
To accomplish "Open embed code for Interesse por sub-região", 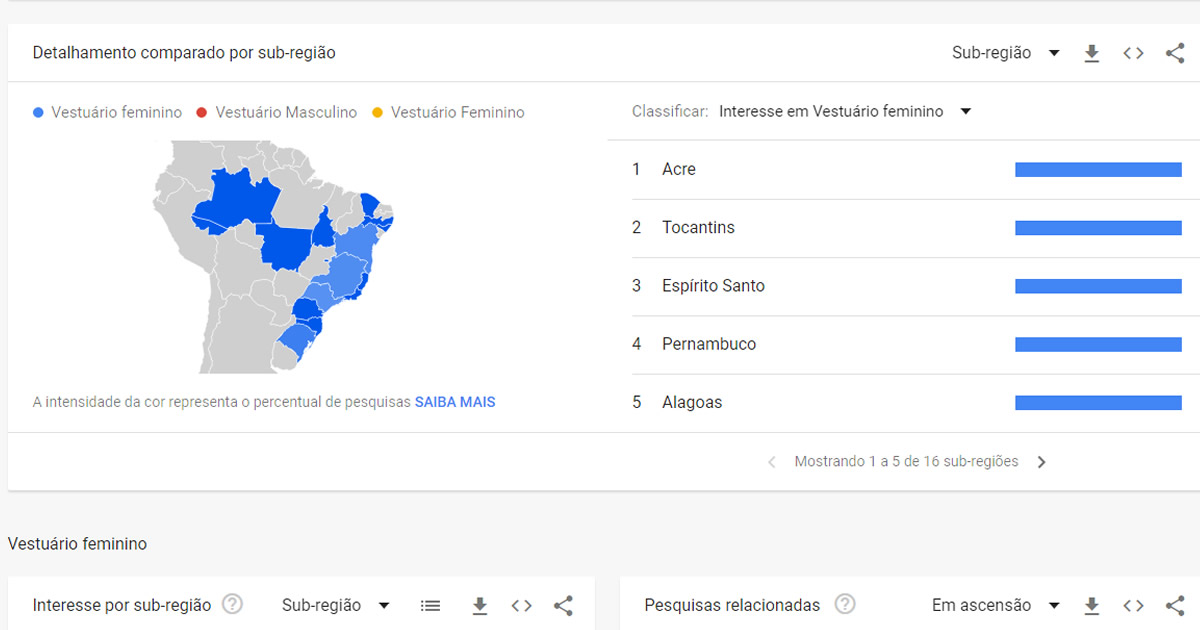I will (x=521, y=605).
